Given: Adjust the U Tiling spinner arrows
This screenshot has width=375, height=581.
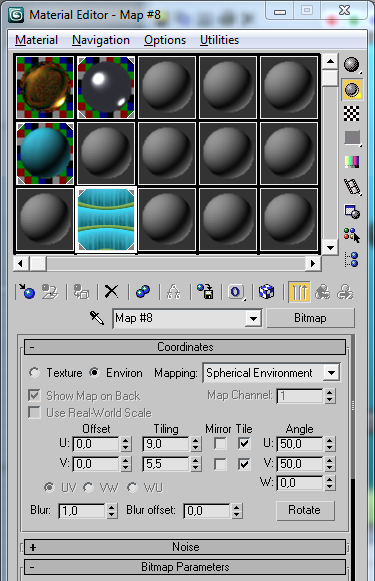Looking at the screenshot, I should click(x=196, y=444).
